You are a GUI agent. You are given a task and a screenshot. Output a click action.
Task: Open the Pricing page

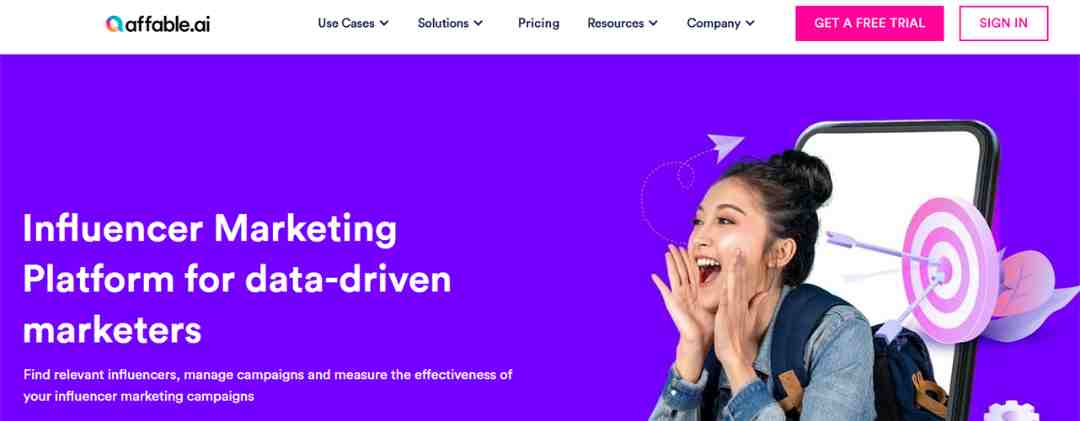click(x=539, y=23)
